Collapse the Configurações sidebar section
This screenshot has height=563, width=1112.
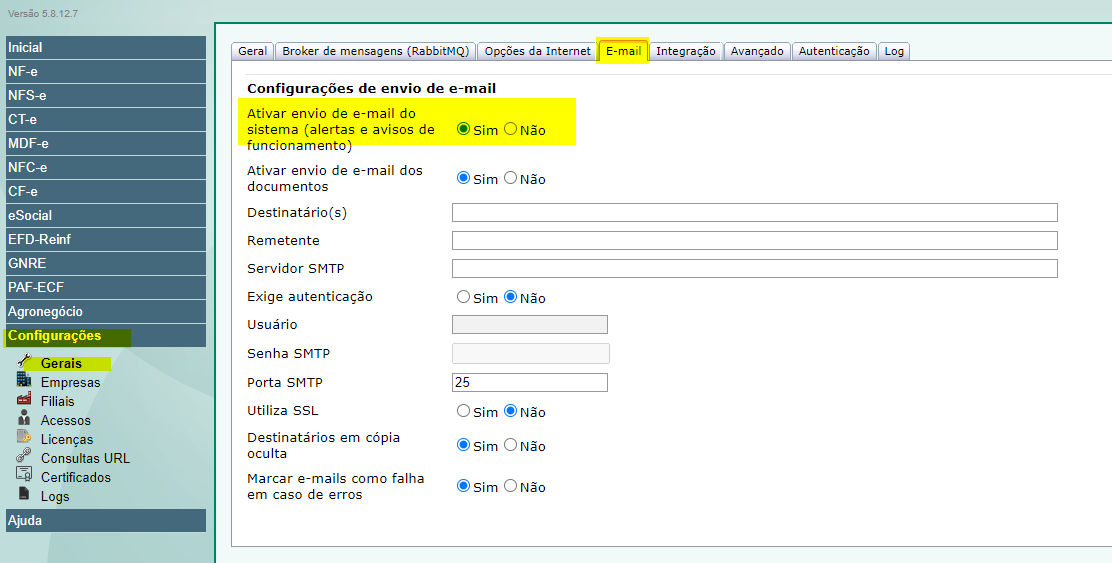point(105,336)
